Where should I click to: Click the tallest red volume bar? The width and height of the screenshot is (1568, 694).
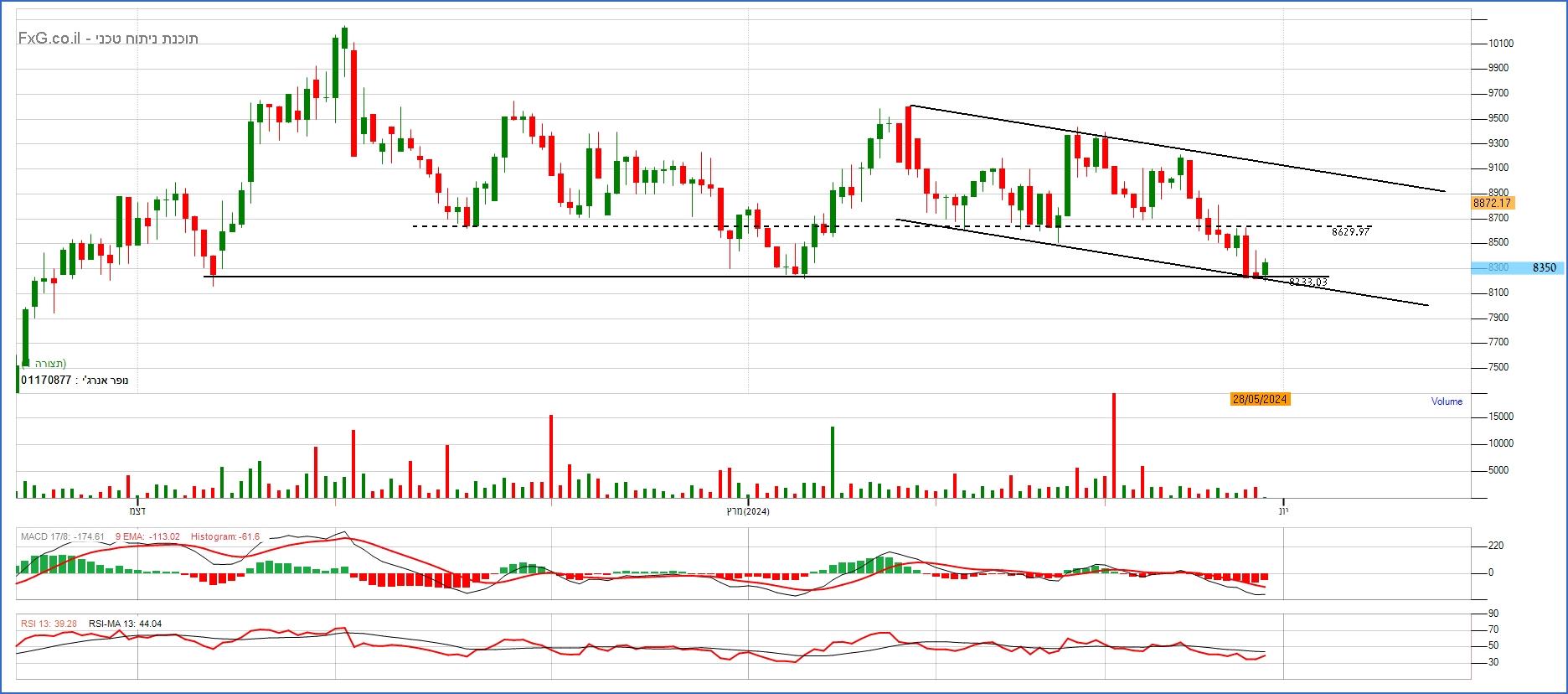1113,446
